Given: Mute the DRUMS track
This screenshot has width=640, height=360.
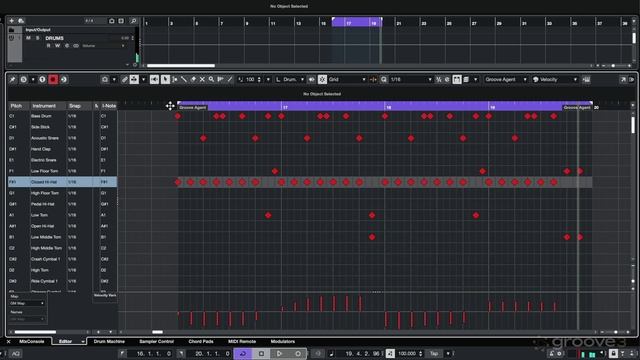Looking at the screenshot, I should [x=28, y=38].
